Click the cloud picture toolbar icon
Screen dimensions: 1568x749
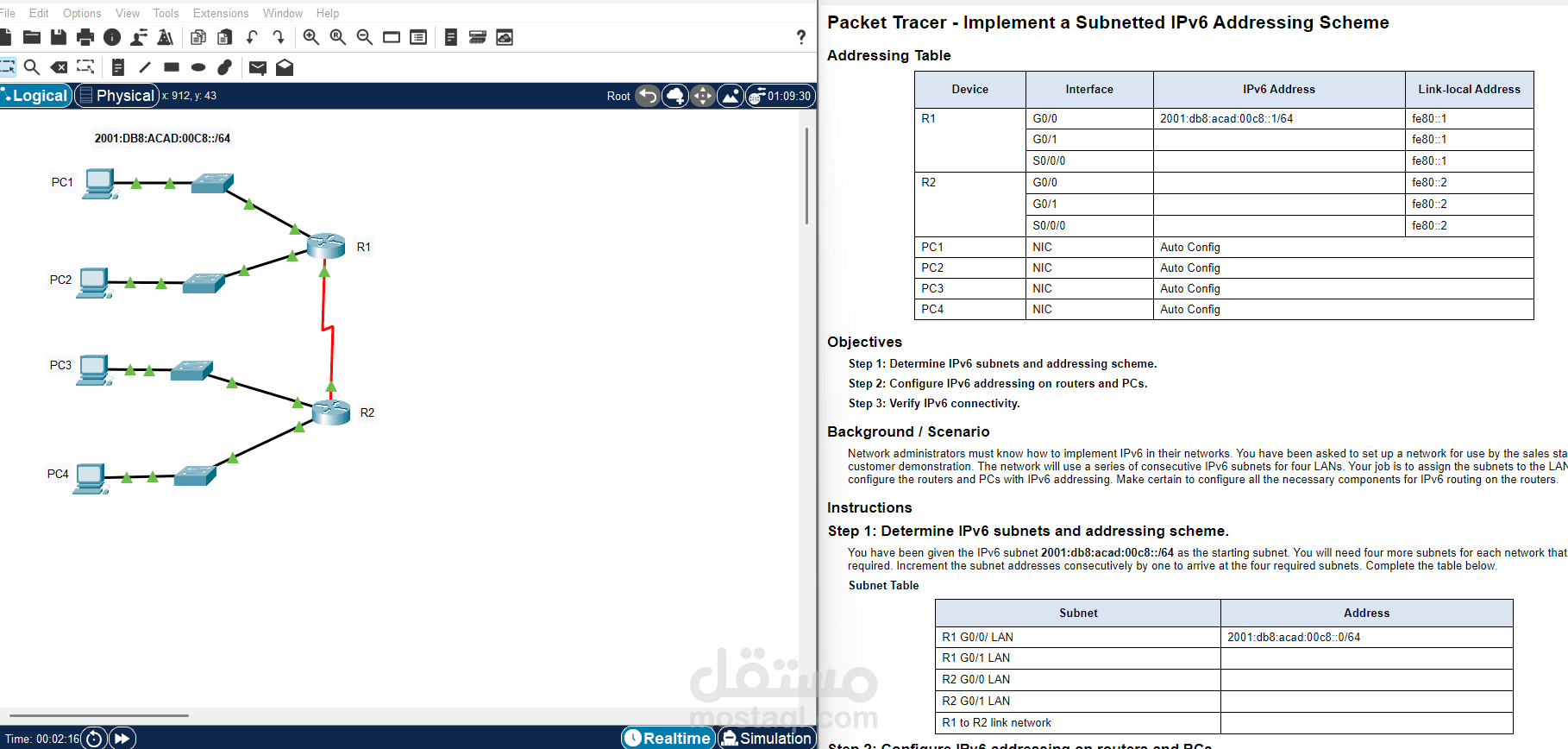pos(505,37)
